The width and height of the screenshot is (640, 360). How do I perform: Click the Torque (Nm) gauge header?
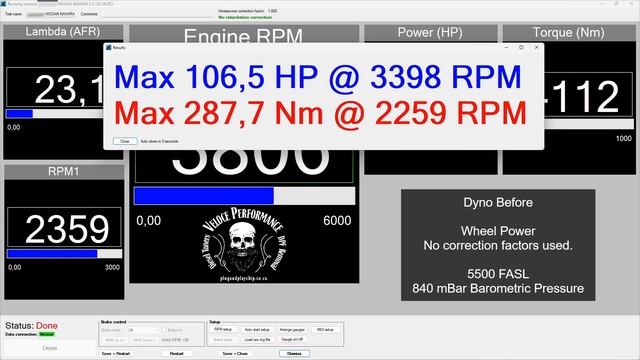tap(569, 33)
